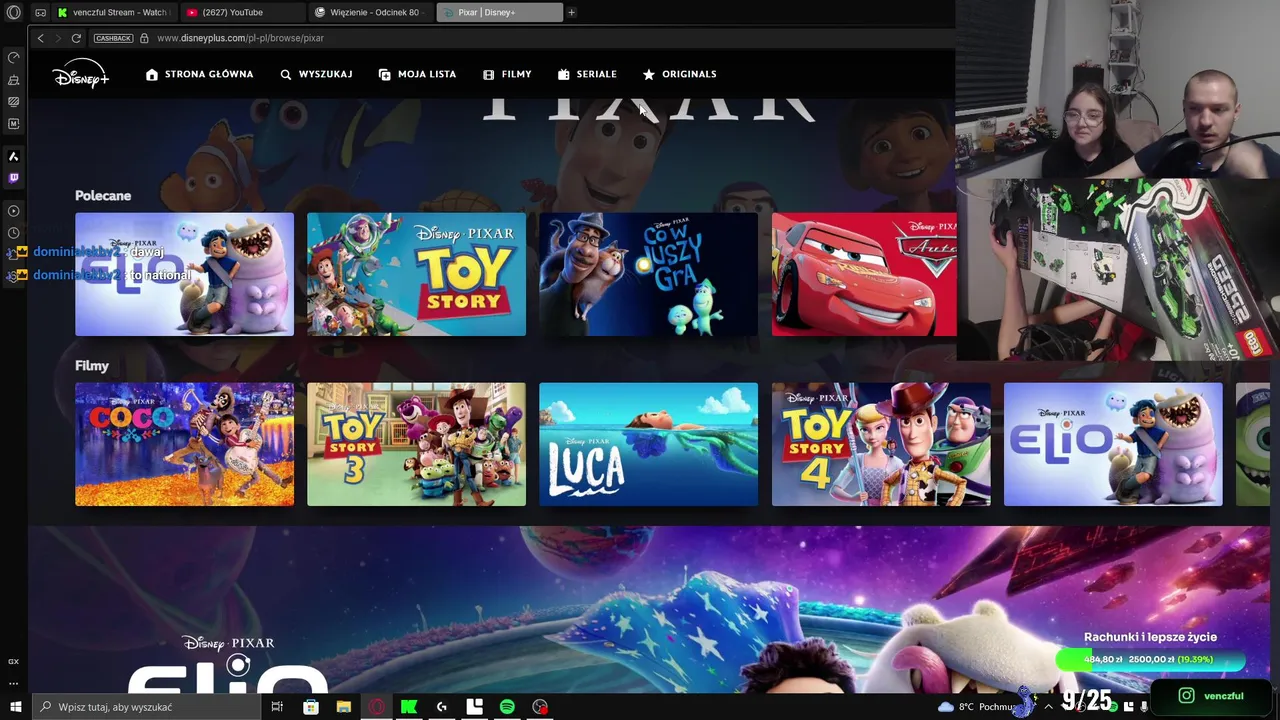Open Logitech G HUB from taskbar
The width and height of the screenshot is (1280, 720).
(x=442, y=707)
